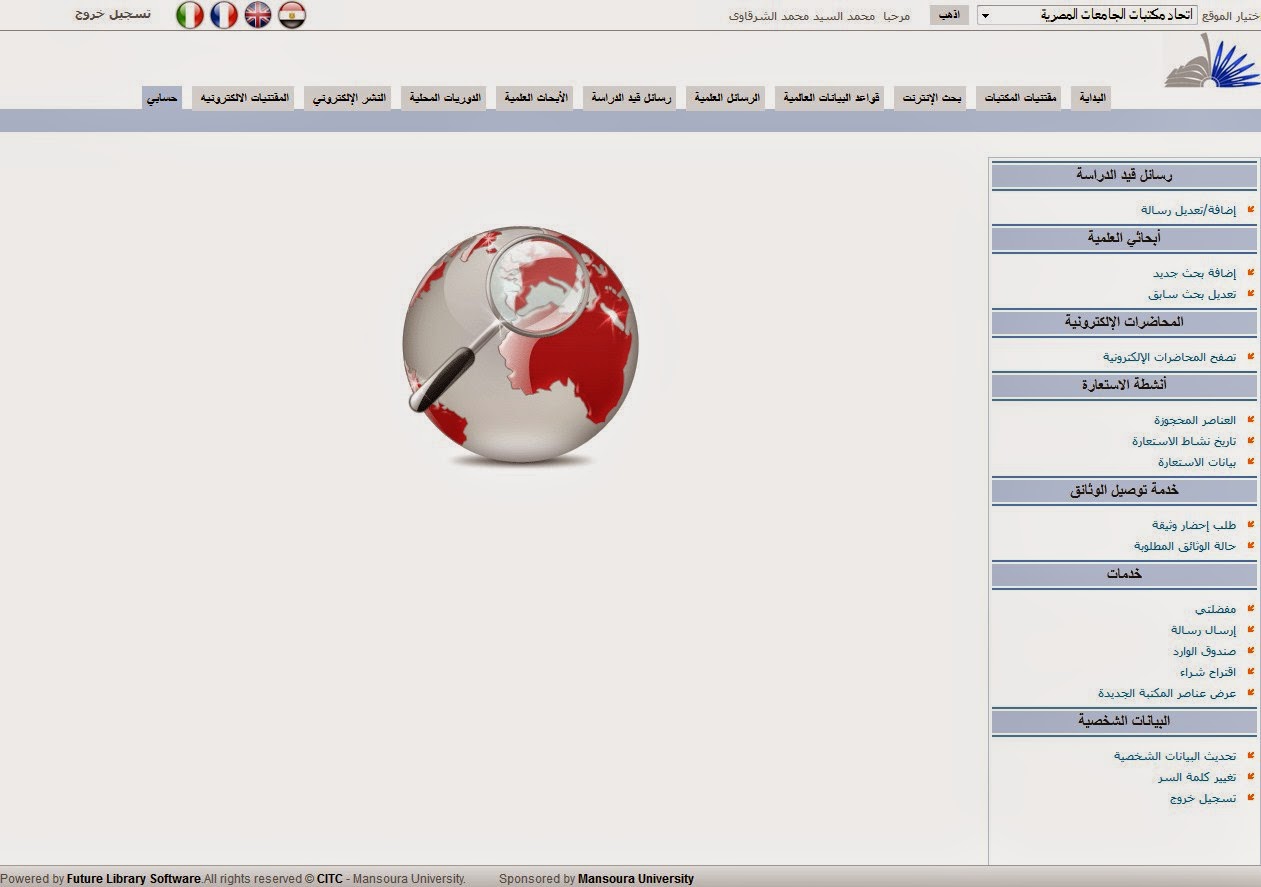Open طلب إحضار وثيقة link
The image size is (1261, 887).
[x=1194, y=525]
